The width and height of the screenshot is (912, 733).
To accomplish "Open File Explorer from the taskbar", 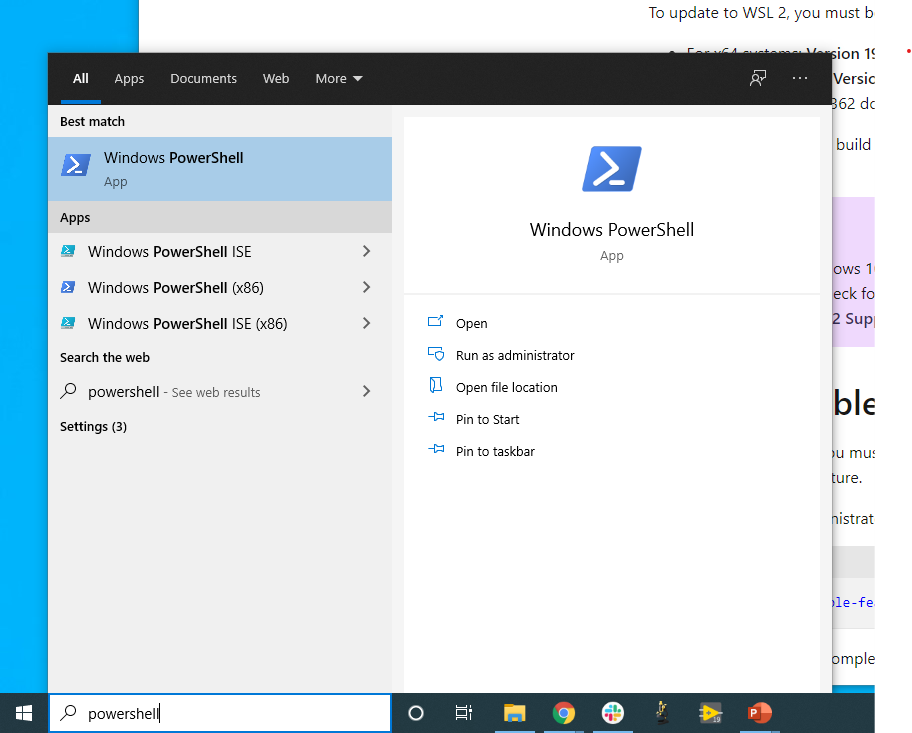I will (x=514, y=713).
